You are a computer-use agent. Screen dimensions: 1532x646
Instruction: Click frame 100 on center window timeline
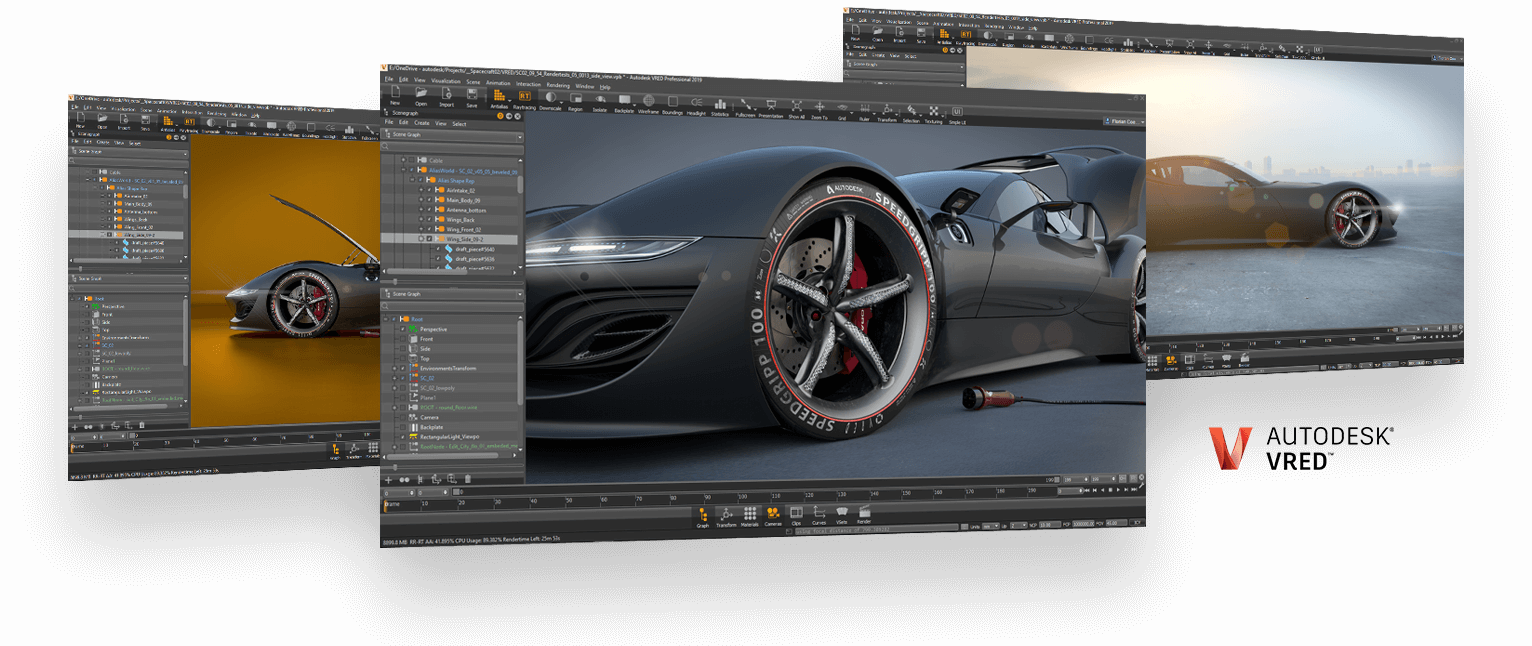point(742,498)
